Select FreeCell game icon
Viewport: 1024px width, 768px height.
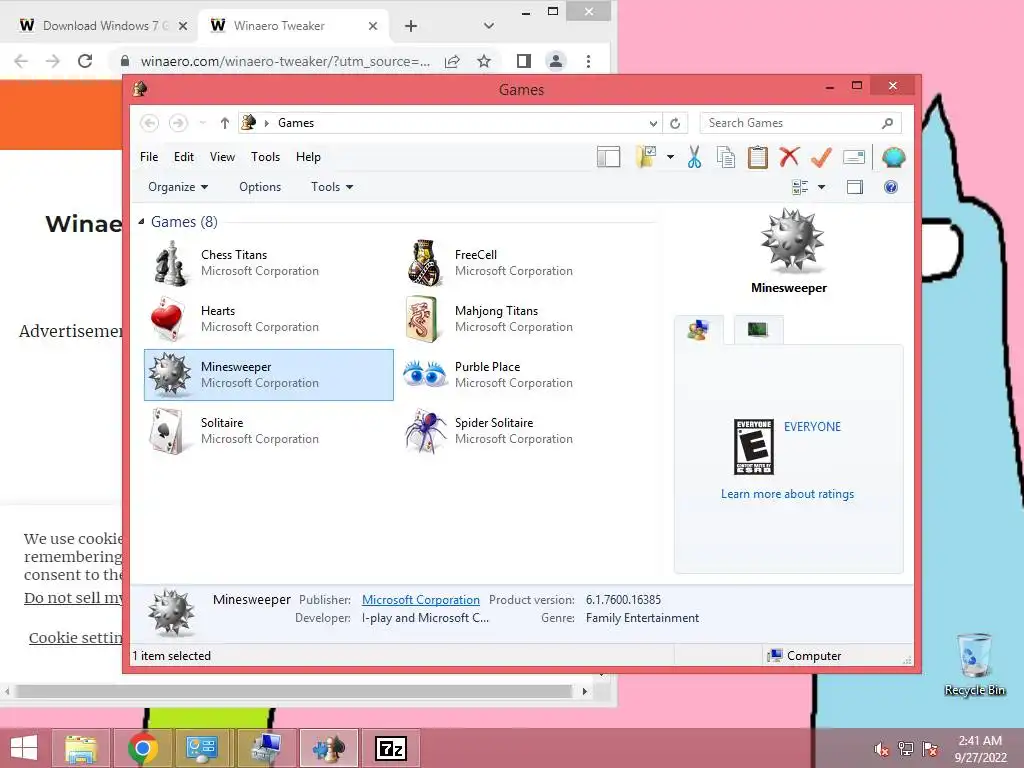pos(424,263)
